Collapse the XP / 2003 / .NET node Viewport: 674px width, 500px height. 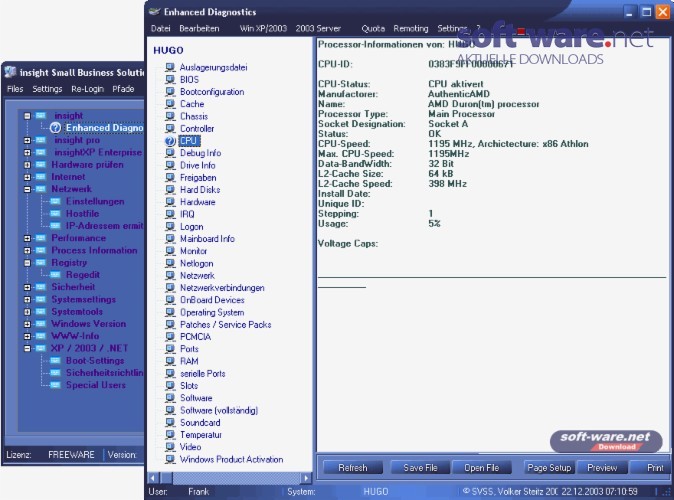[x=28, y=348]
